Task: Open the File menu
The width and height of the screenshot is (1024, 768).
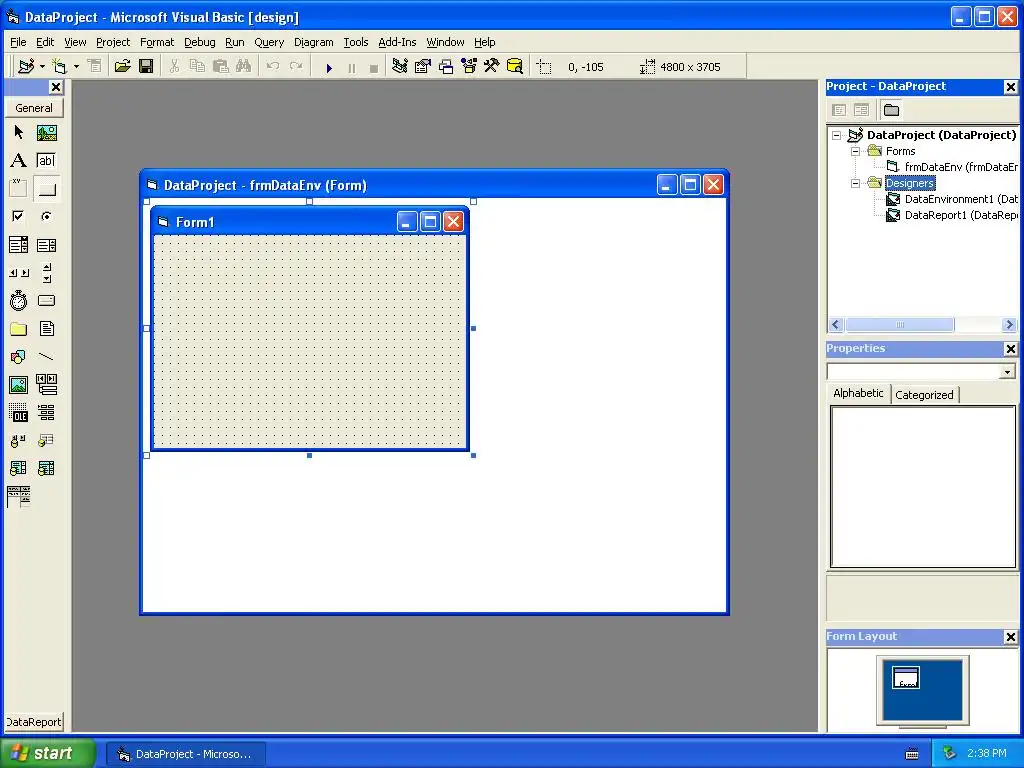Action: click(x=18, y=42)
